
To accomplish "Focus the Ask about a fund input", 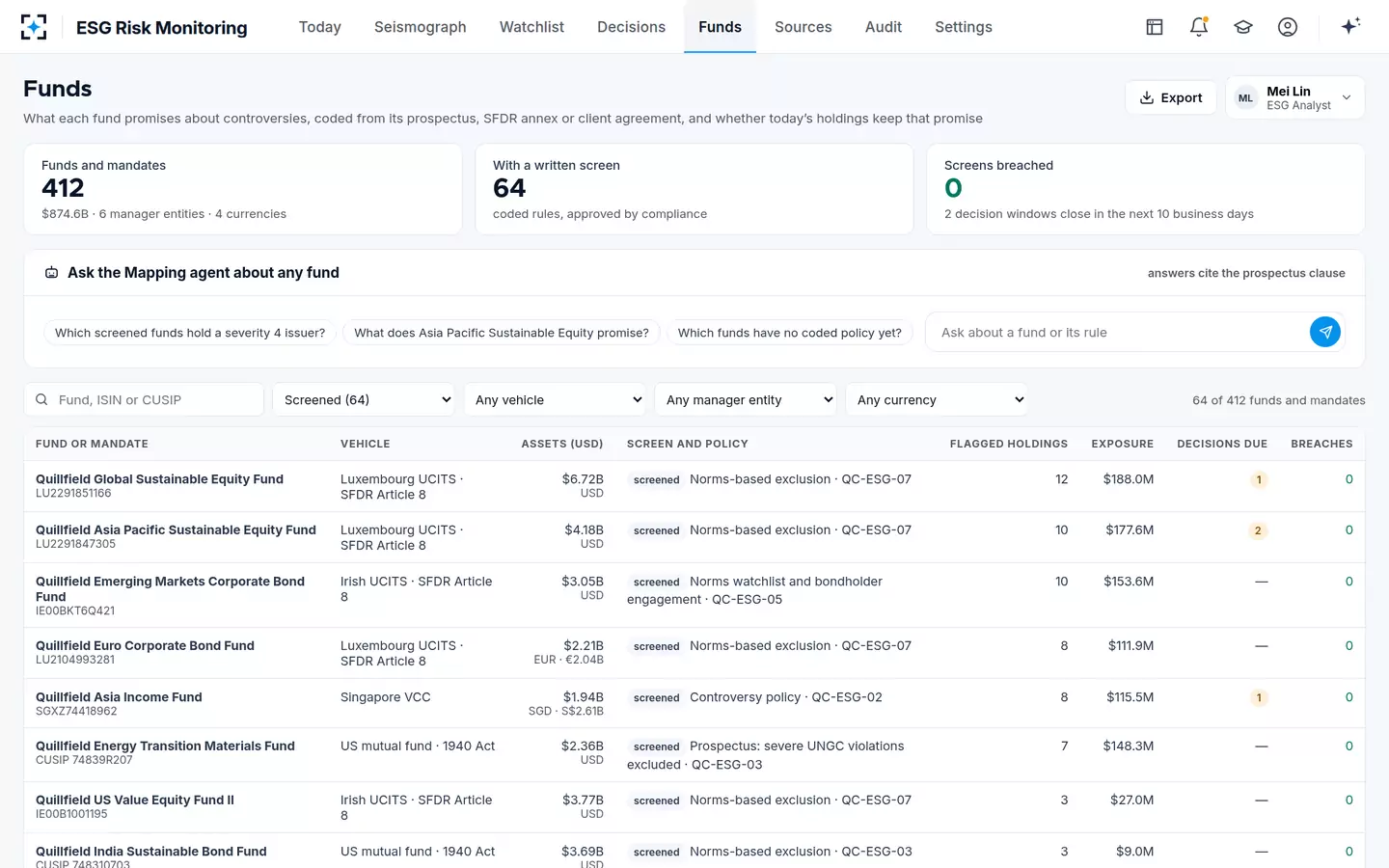I will [1116, 332].
